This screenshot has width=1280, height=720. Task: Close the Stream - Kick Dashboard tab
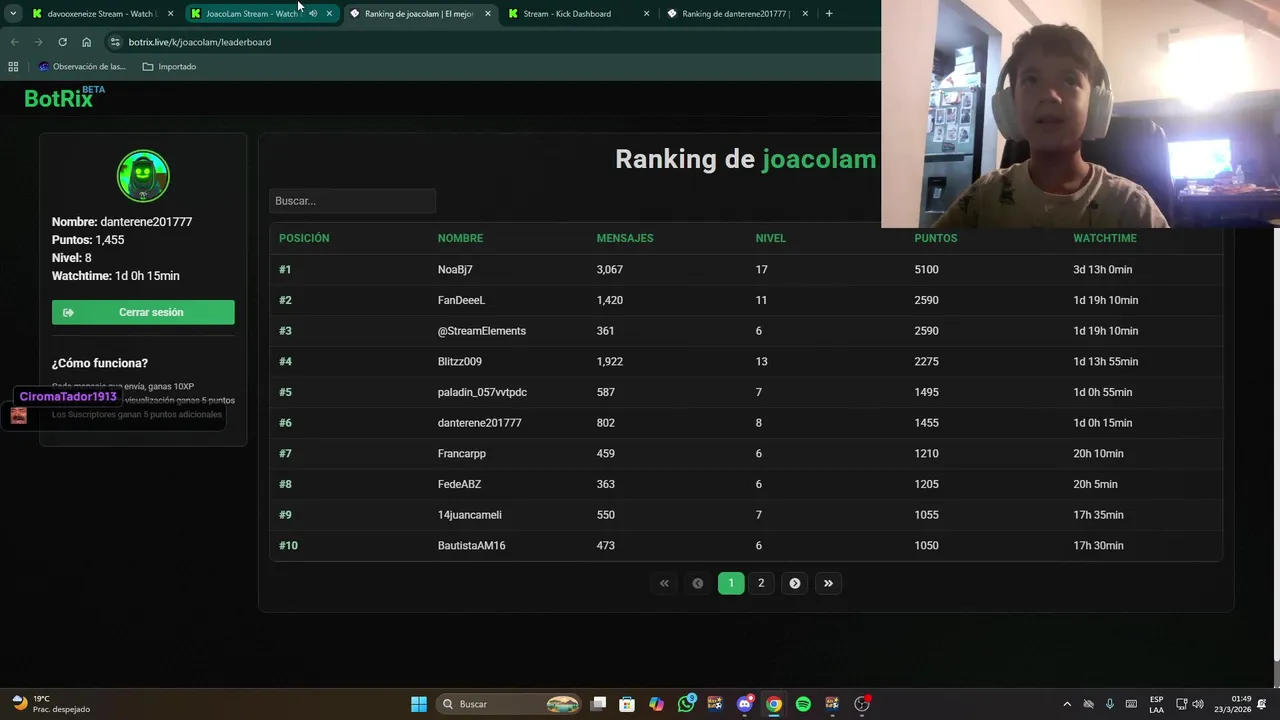(646, 14)
